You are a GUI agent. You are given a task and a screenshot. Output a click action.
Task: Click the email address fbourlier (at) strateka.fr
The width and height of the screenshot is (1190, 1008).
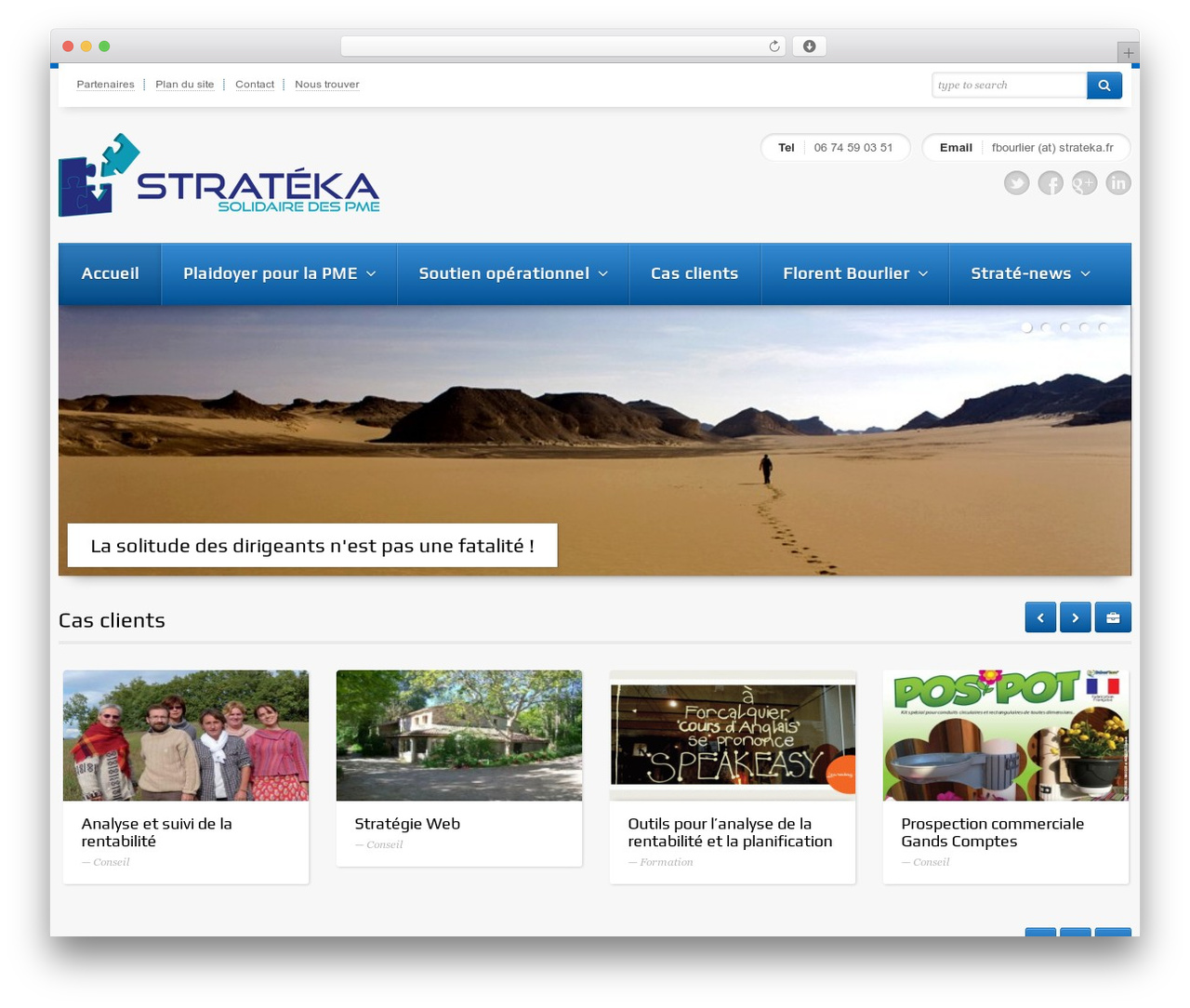coord(1052,148)
